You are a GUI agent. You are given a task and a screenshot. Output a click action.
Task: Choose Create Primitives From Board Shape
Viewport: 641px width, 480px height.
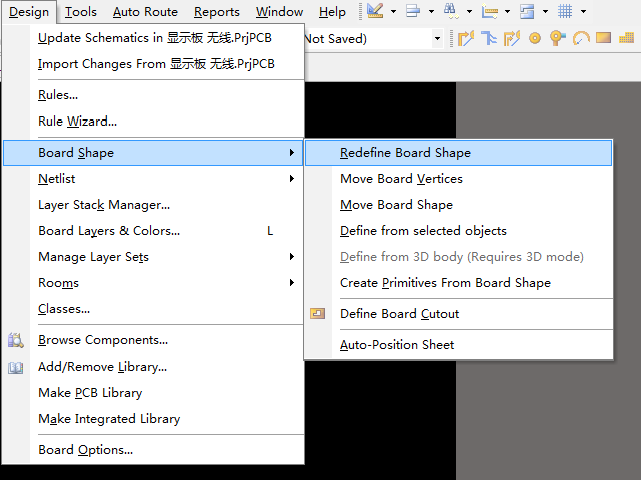tap(458, 283)
